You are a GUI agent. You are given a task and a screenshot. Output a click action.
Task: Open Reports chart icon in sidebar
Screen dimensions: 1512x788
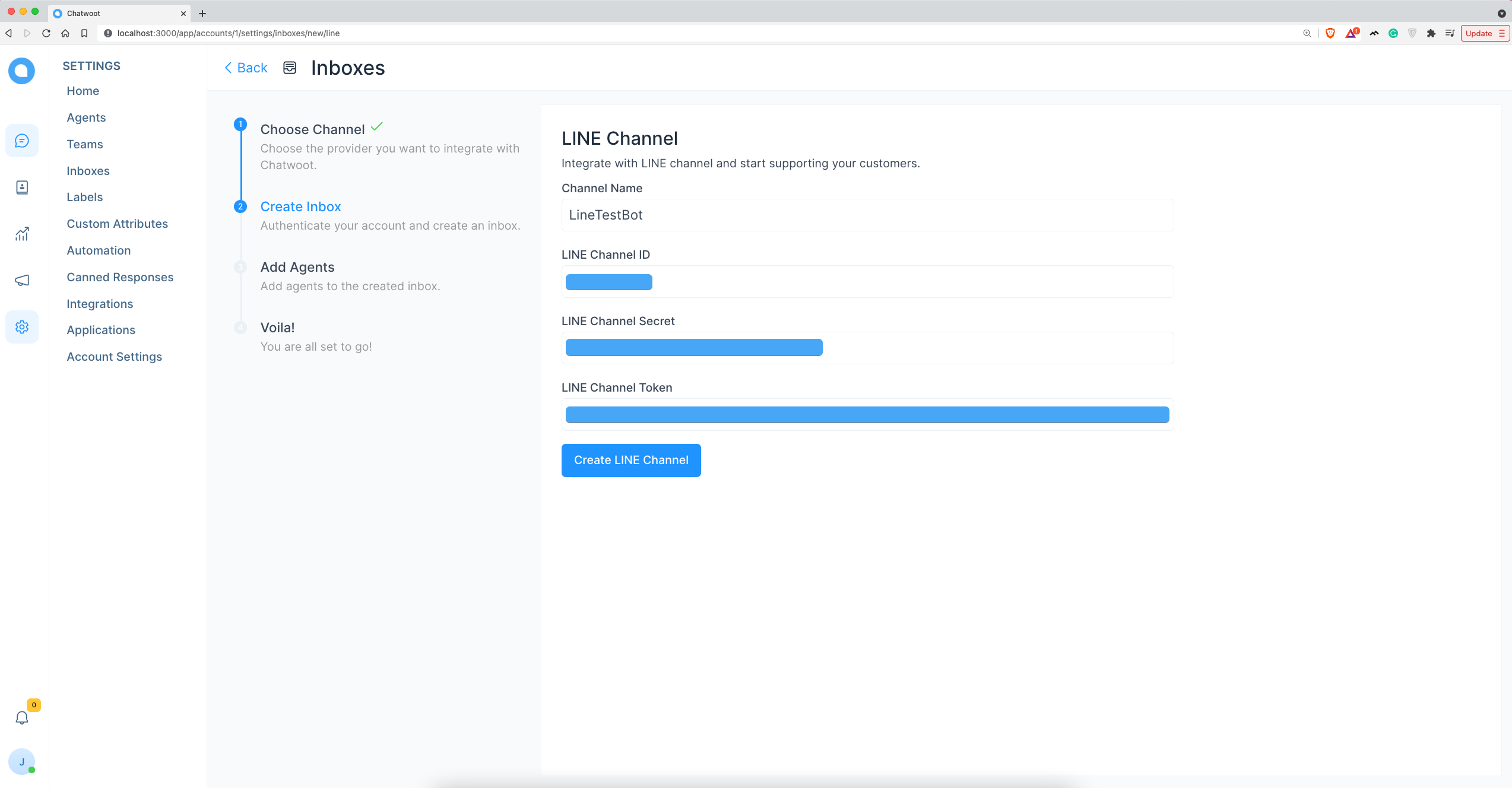[x=22, y=234]
